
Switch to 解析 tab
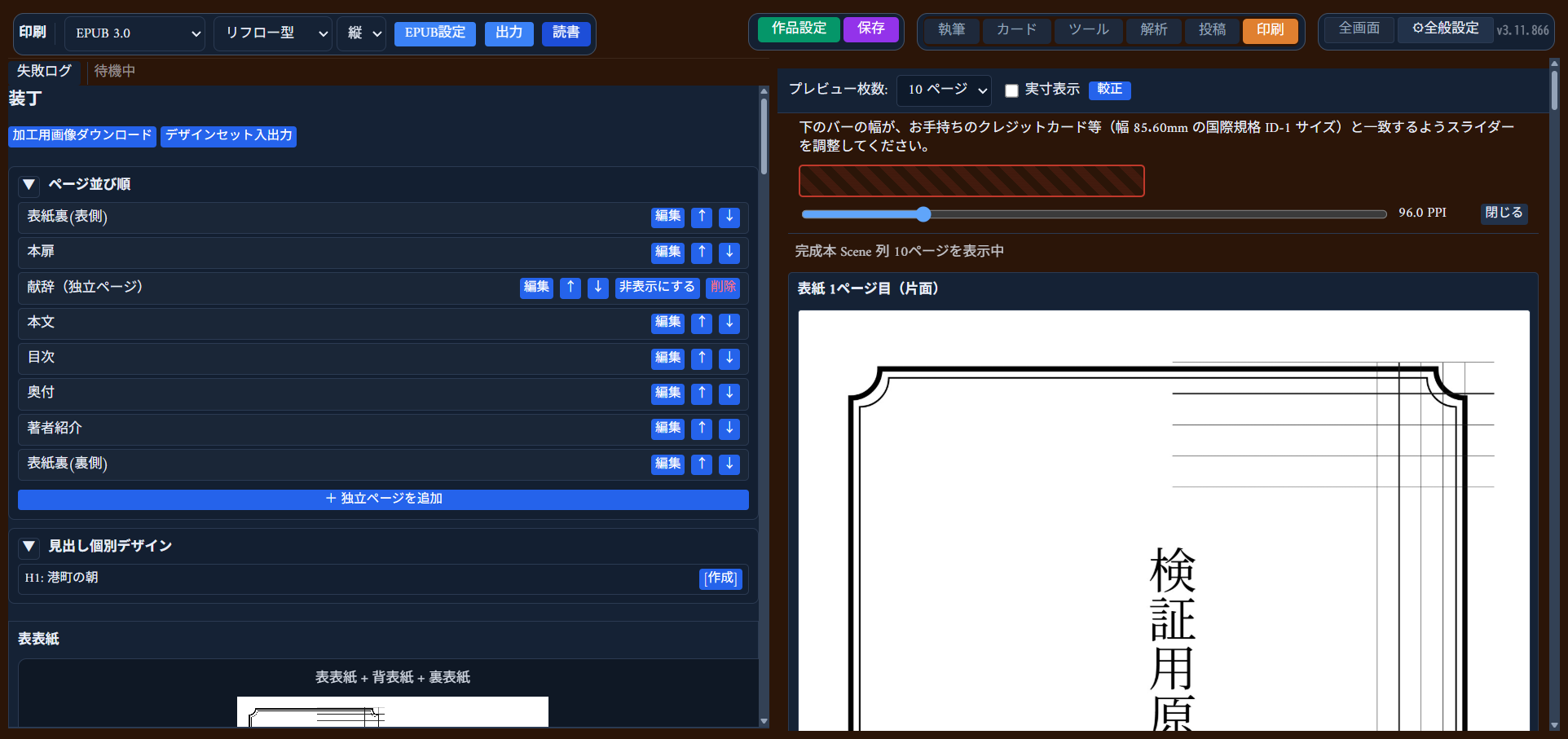click(x=1154, y=30)
